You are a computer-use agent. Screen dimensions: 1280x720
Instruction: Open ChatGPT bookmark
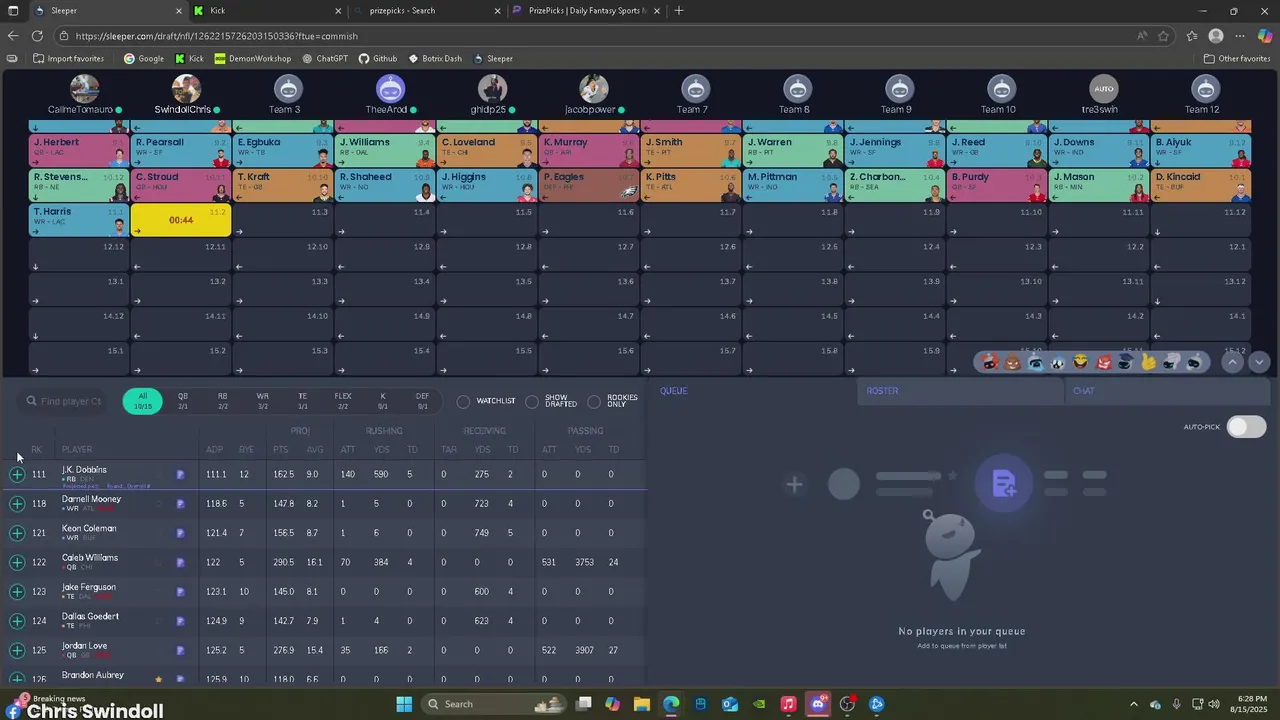point(325,59)
